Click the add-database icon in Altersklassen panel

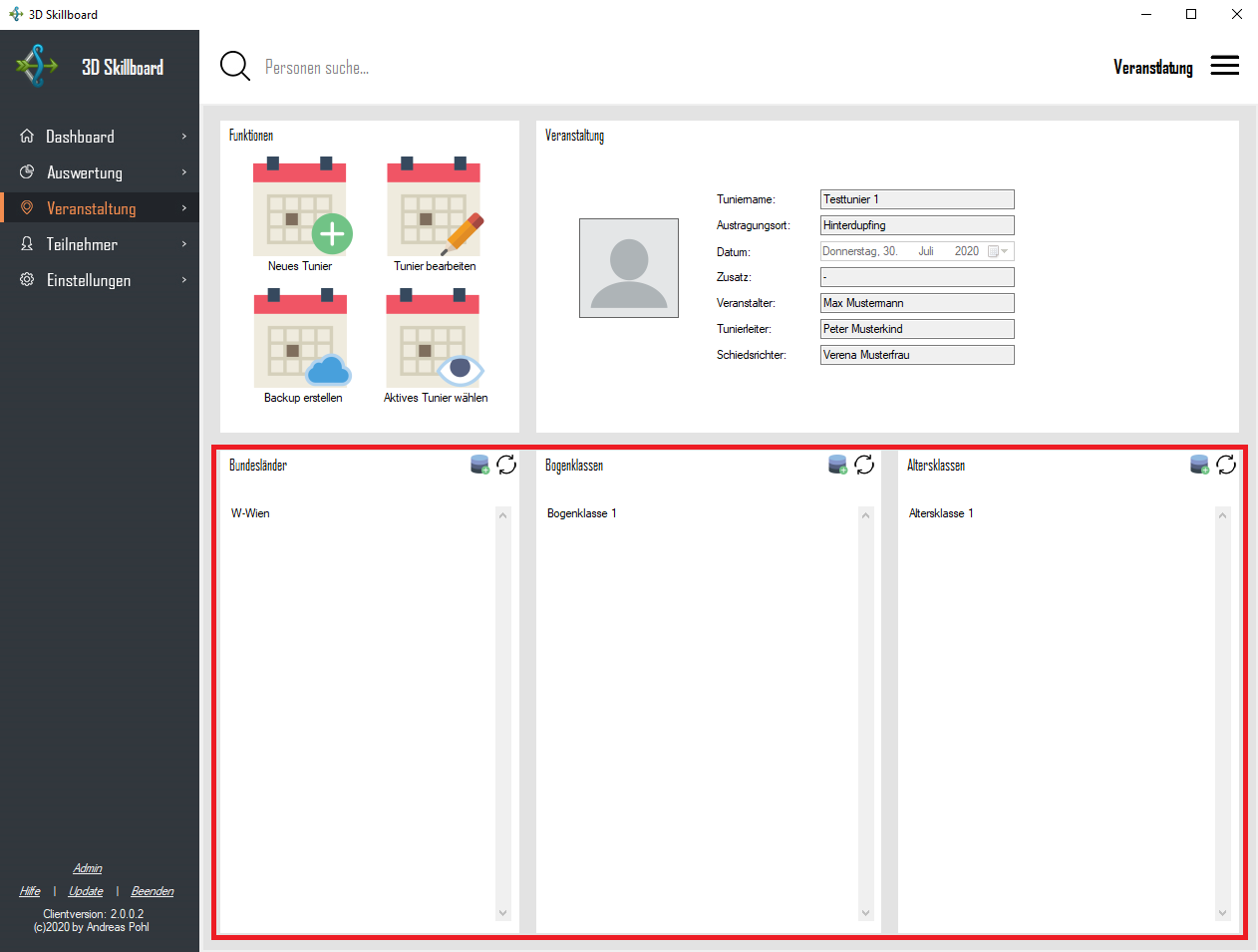[x=1198, y=465]
